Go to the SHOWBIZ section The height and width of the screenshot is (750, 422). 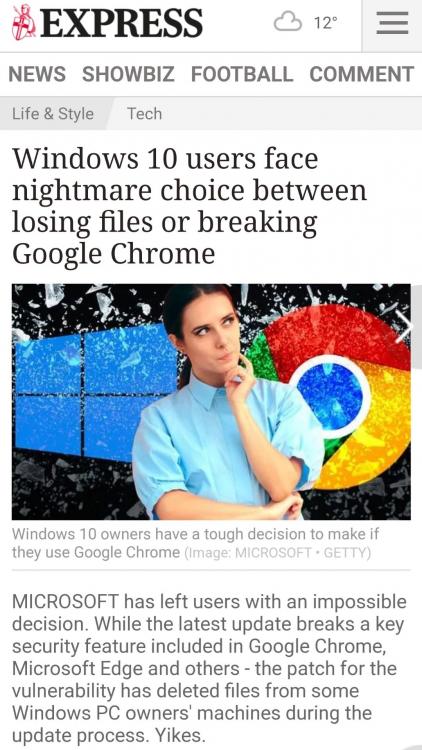tap(128, 74)
